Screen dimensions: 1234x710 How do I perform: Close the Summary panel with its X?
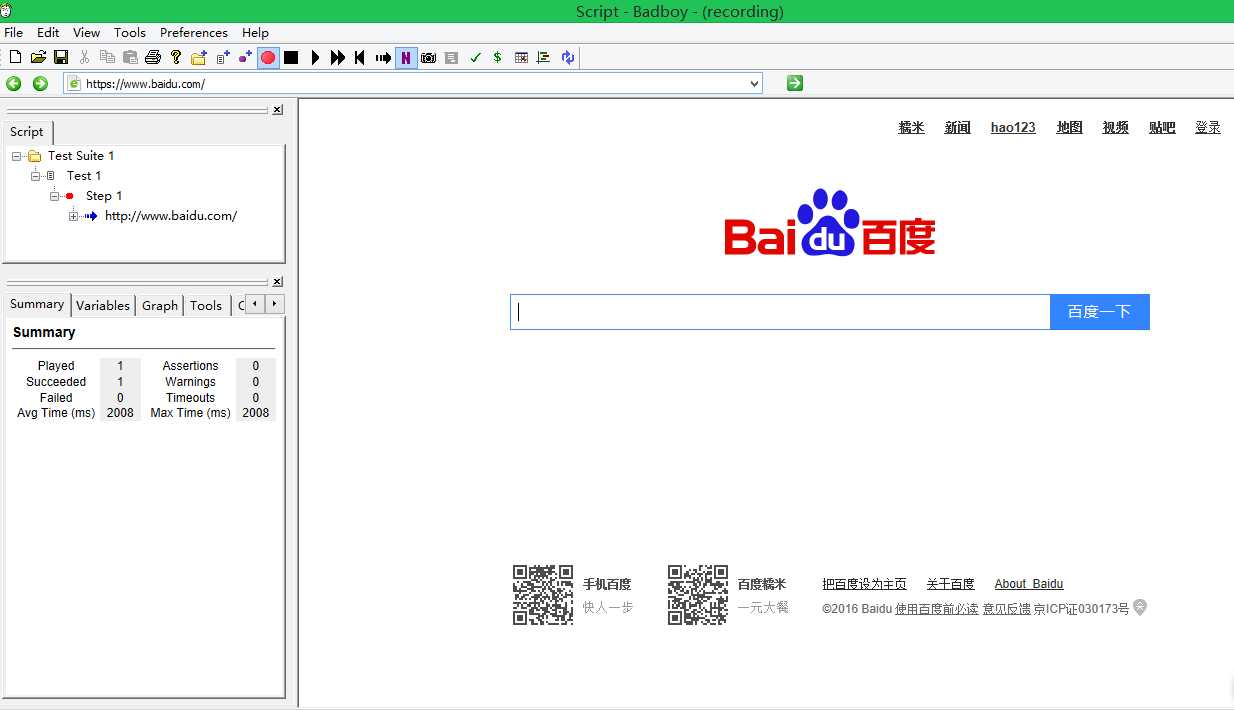(x=277, y=282)
